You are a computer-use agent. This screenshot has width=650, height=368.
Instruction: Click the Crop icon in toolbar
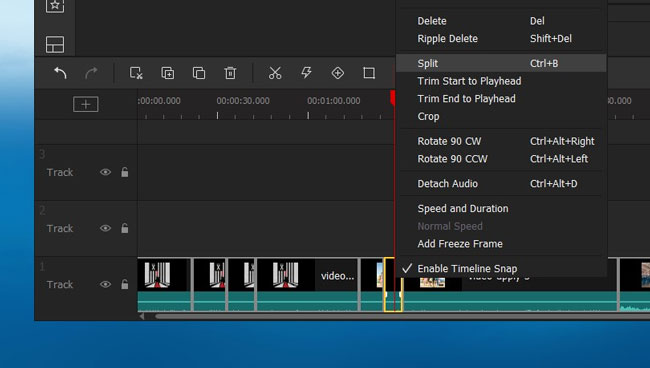click(369, 73)
